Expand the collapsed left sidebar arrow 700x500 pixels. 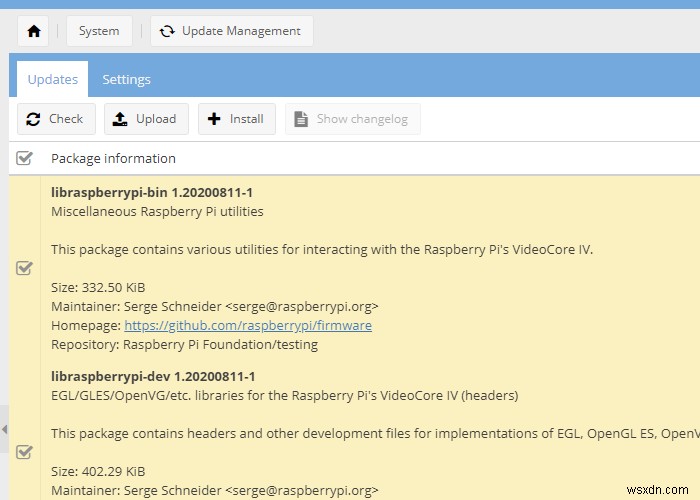[4, 429]
